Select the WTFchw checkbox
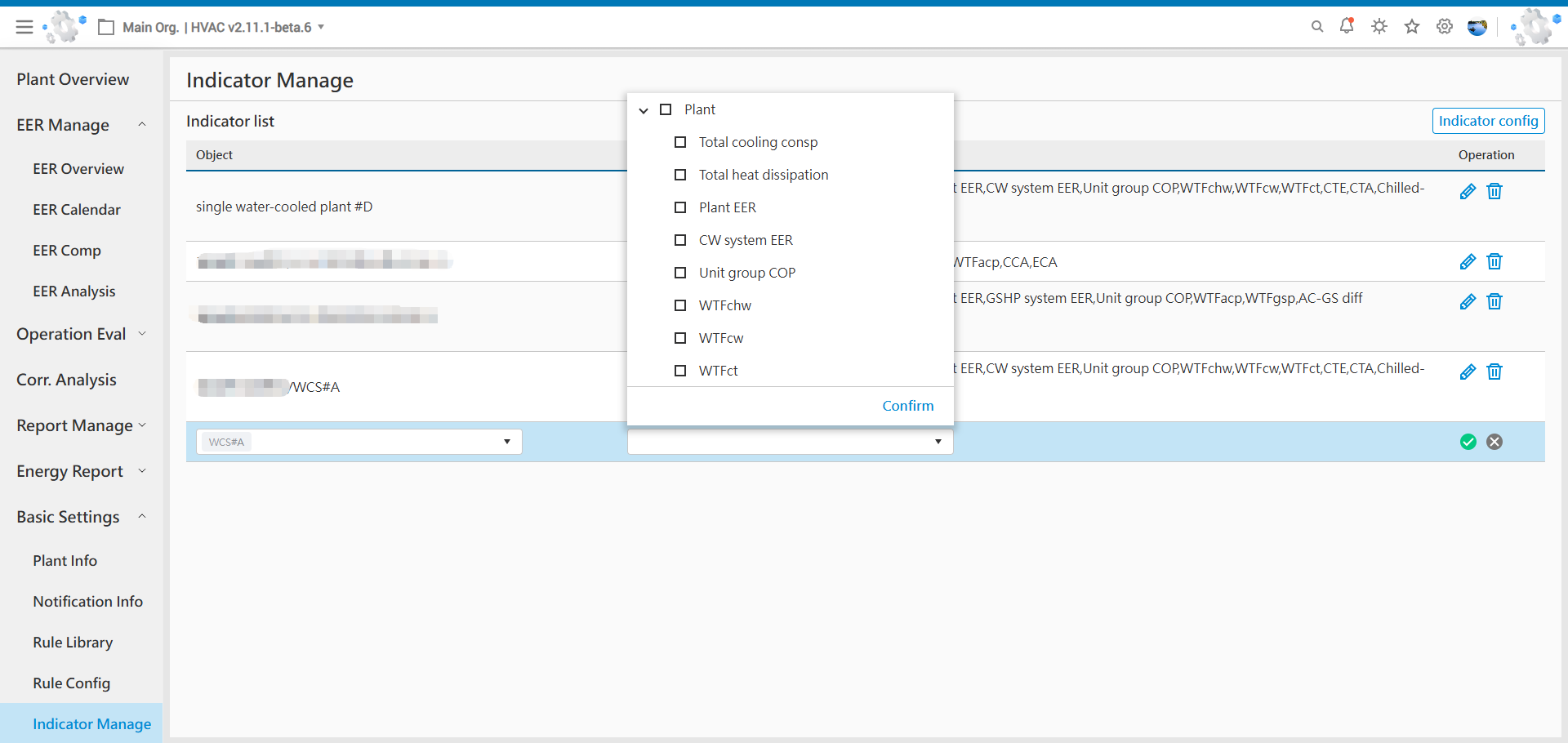 tap(681, 305)
